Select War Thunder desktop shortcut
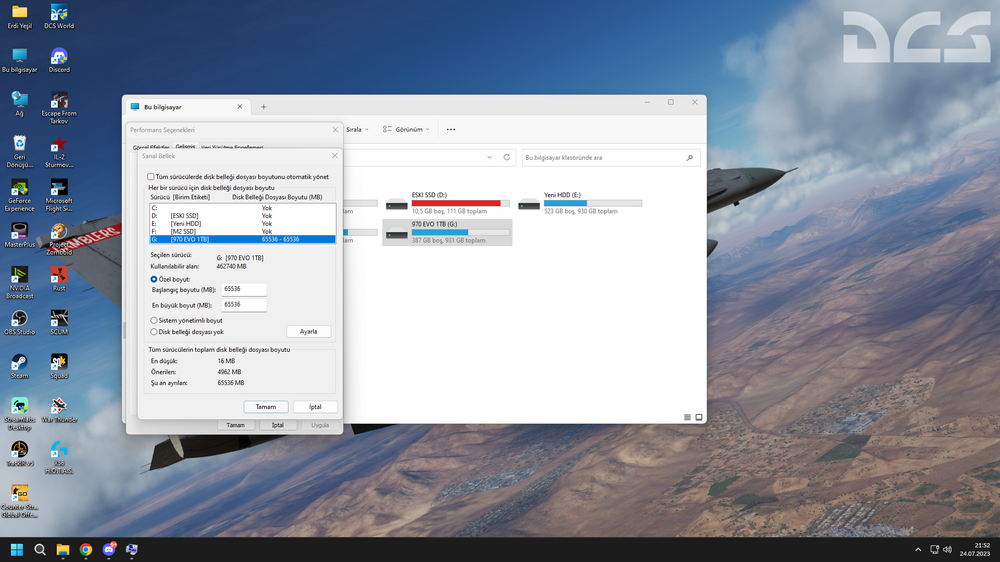The width and height of the screenshot is (1000, 562). click(x=59, y=410)
